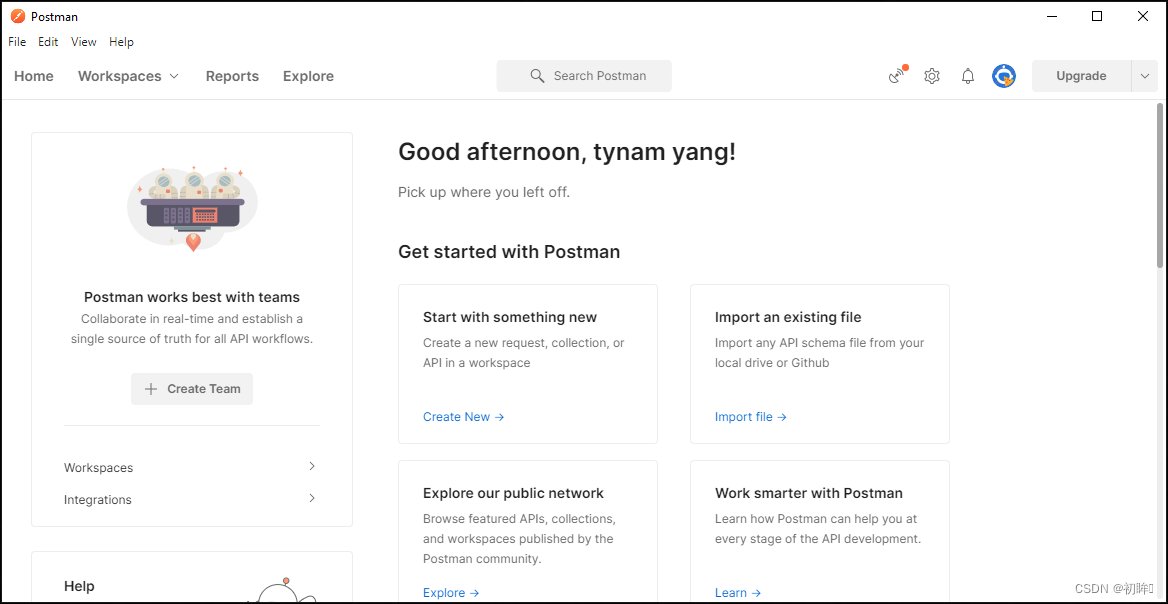Click the Upgrade button

point(1082,76)
